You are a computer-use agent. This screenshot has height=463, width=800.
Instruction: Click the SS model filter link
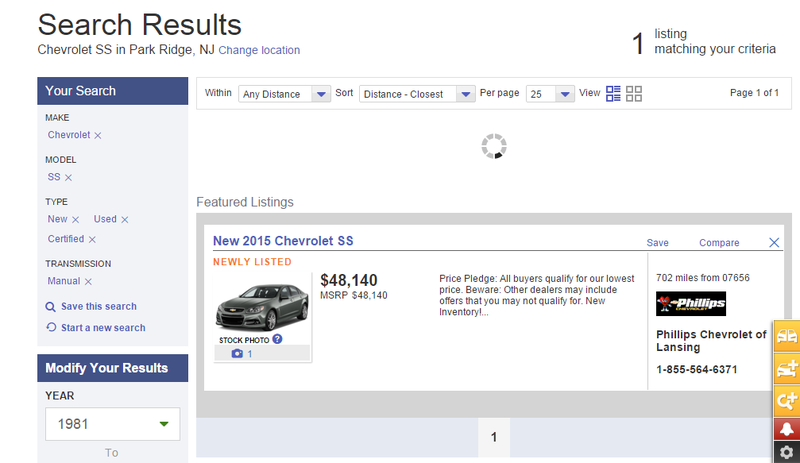54,177
